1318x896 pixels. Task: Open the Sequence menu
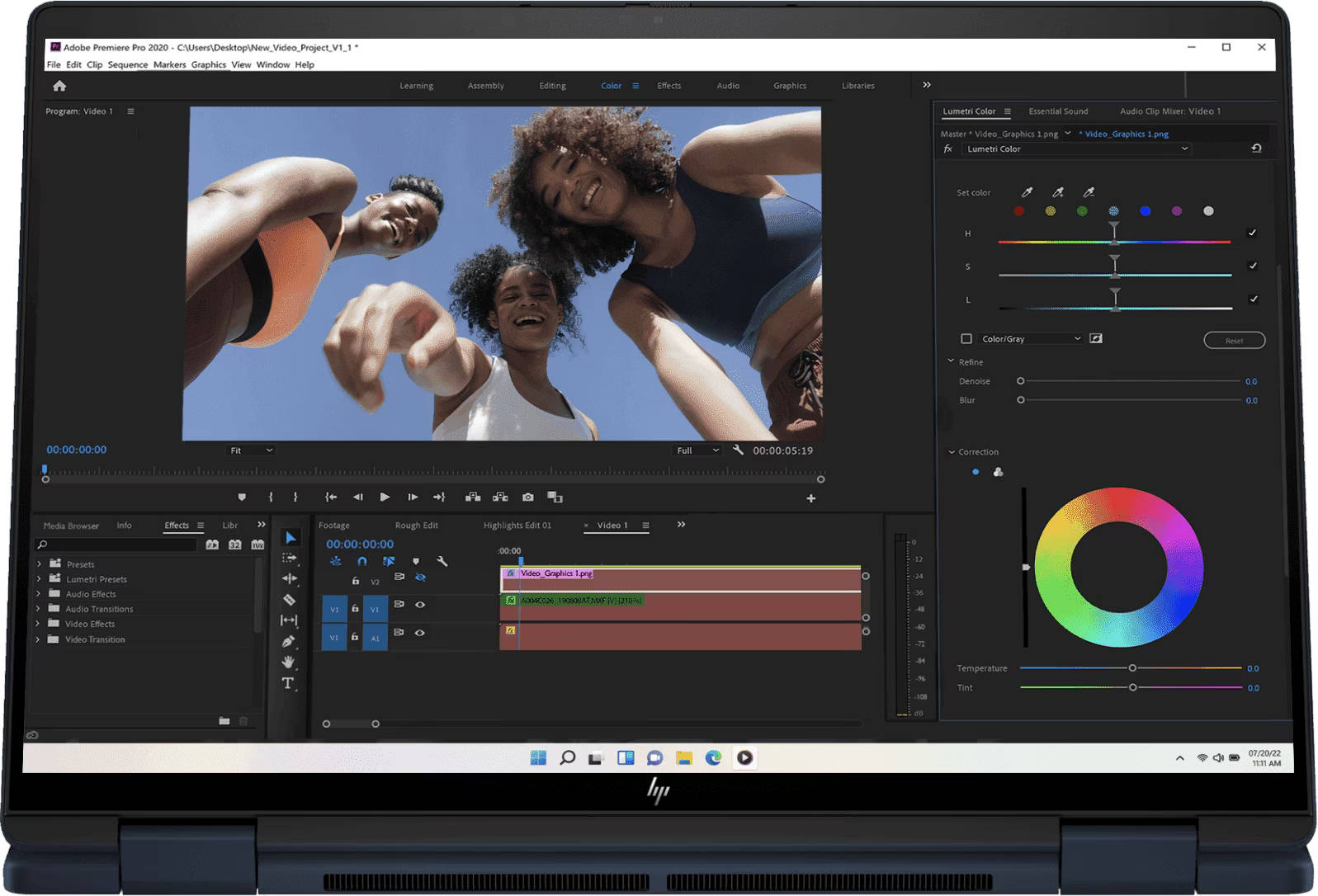[x=128, y=64]
